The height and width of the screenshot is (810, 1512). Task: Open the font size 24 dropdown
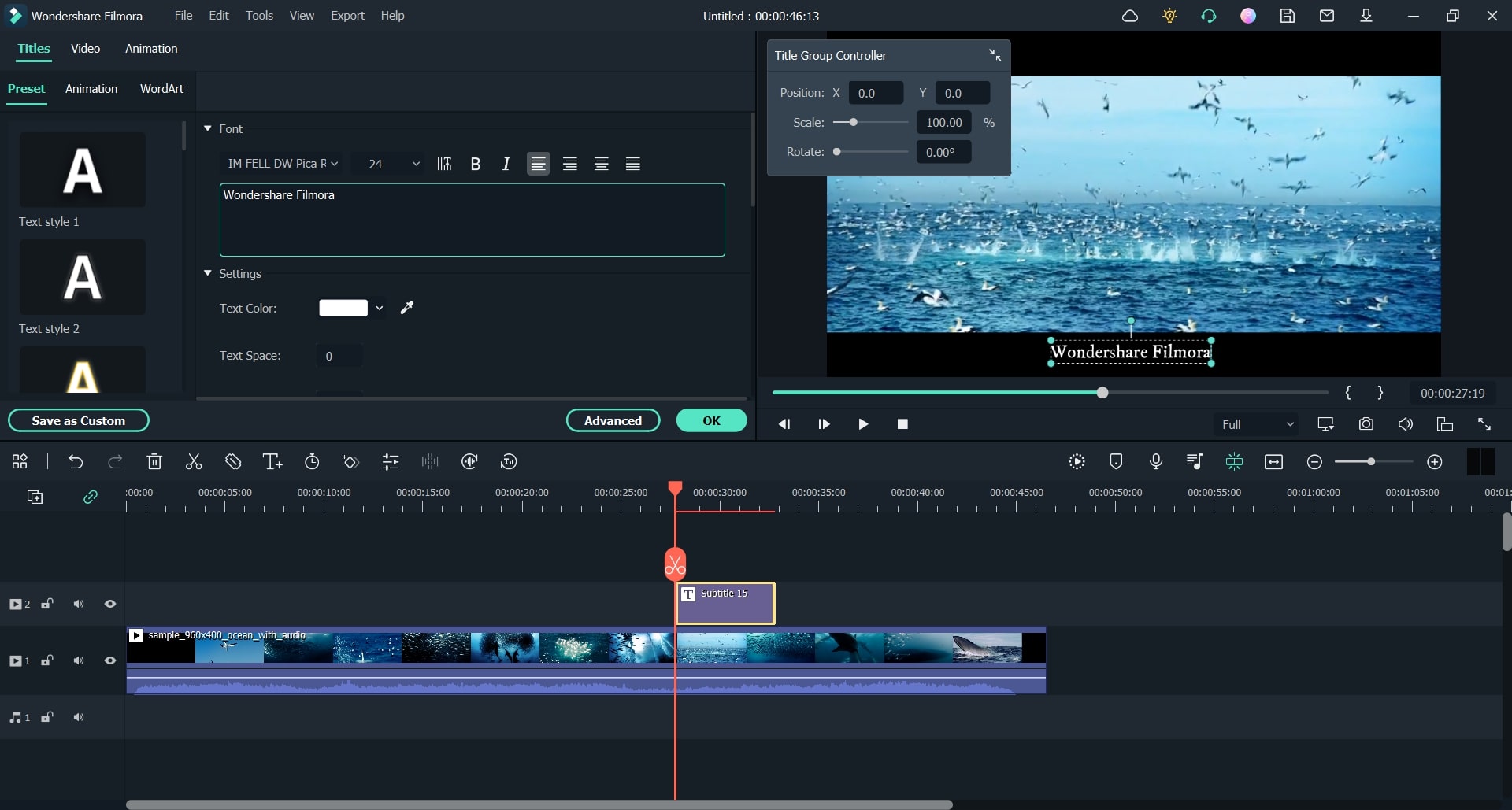click(x=387, y=164)
